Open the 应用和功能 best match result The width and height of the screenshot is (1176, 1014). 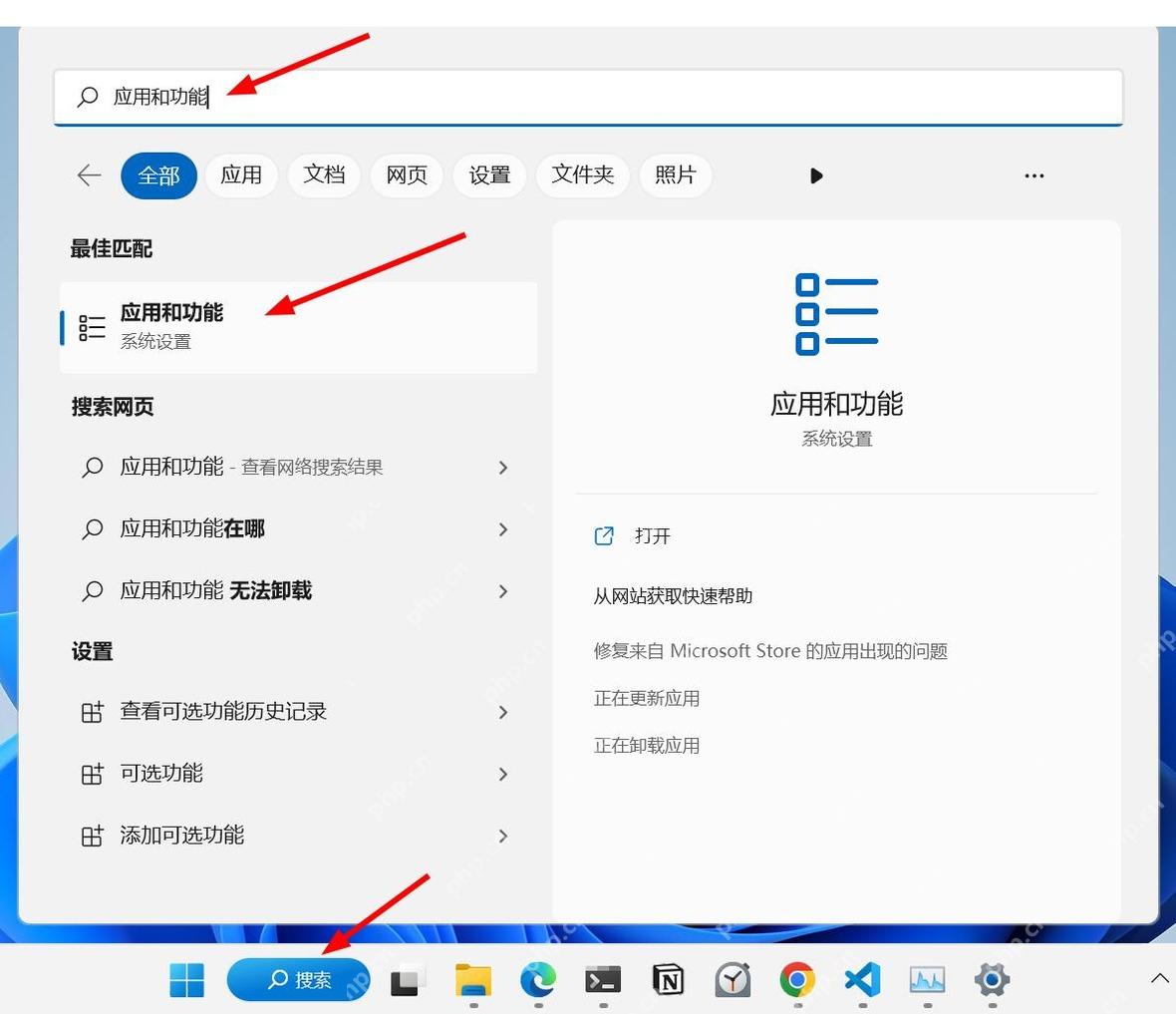[x=299, y=327]
